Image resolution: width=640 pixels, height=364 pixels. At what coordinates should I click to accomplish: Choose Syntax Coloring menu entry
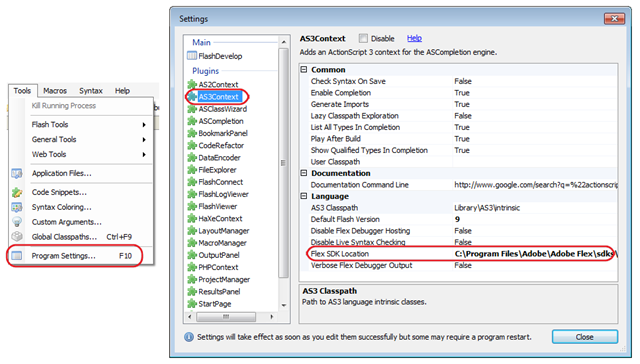click(x=81, y=207)
